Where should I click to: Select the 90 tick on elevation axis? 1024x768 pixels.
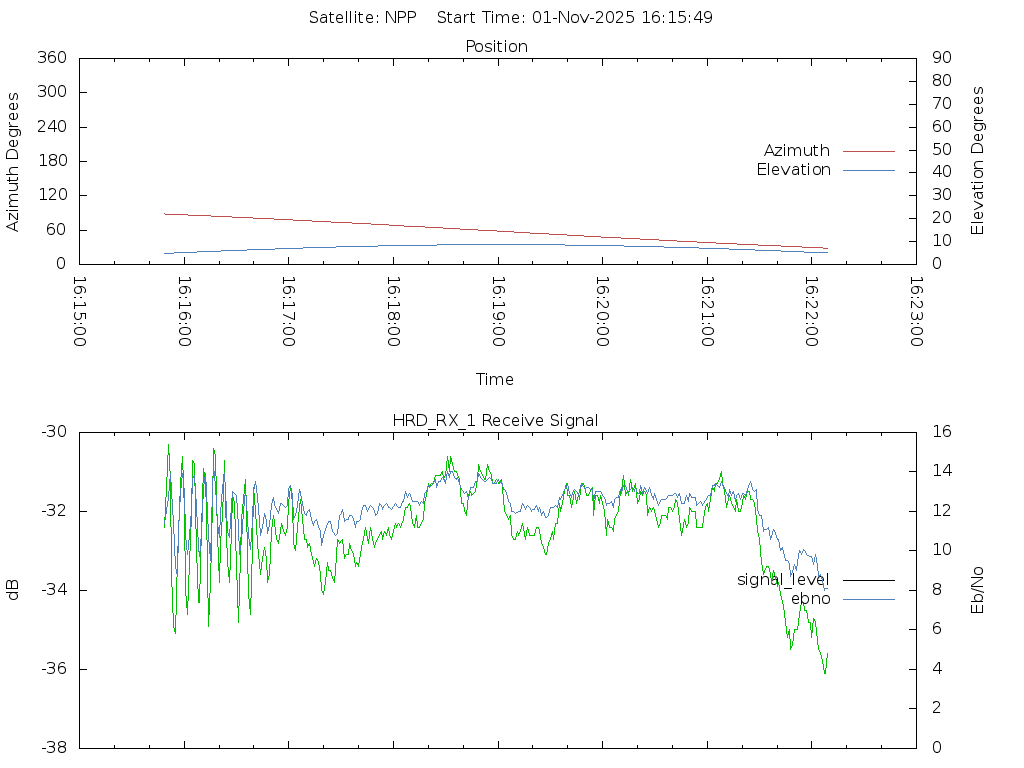(x=940, y=58)
